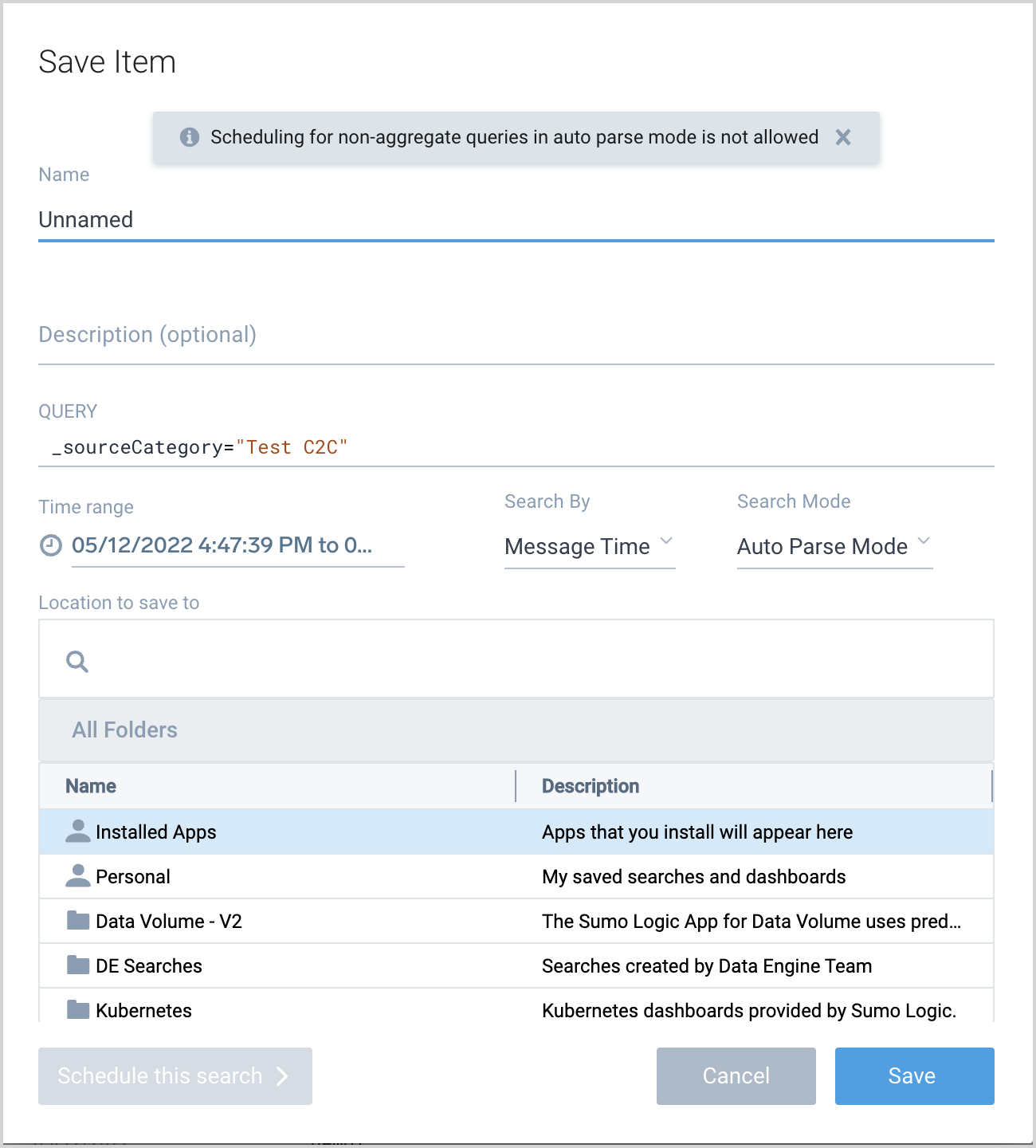Click the person icon next to Personal

click(77, 875)
